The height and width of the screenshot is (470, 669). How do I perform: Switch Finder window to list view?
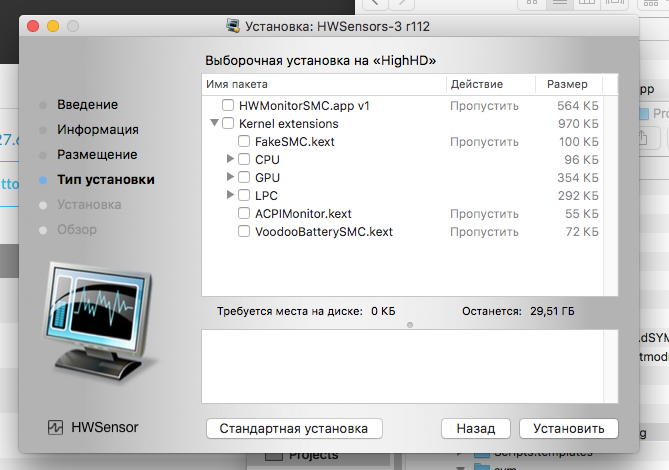coord(559,3)
